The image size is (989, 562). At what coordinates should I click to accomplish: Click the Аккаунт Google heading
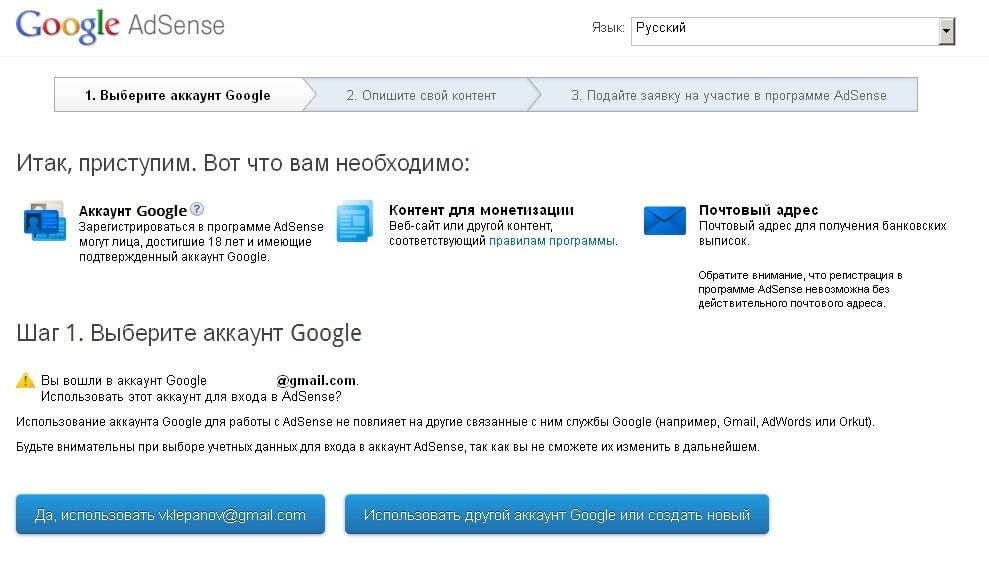pos(133,211)
